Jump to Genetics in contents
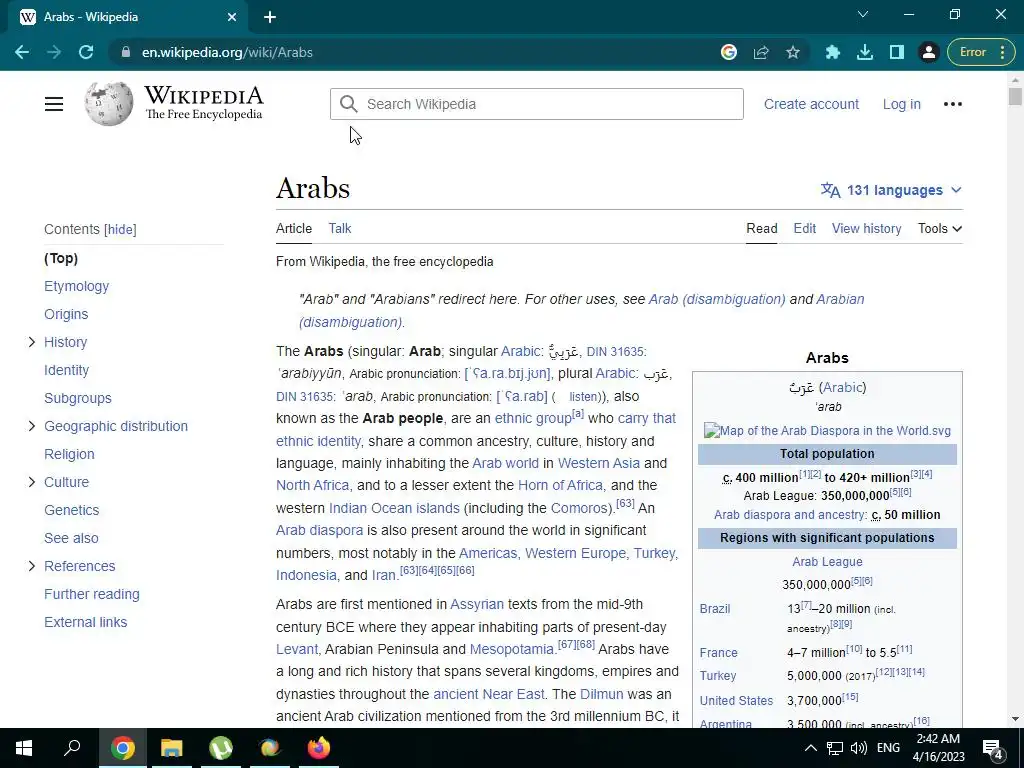This screenshot has height=768, width=1024. (72, 510)
